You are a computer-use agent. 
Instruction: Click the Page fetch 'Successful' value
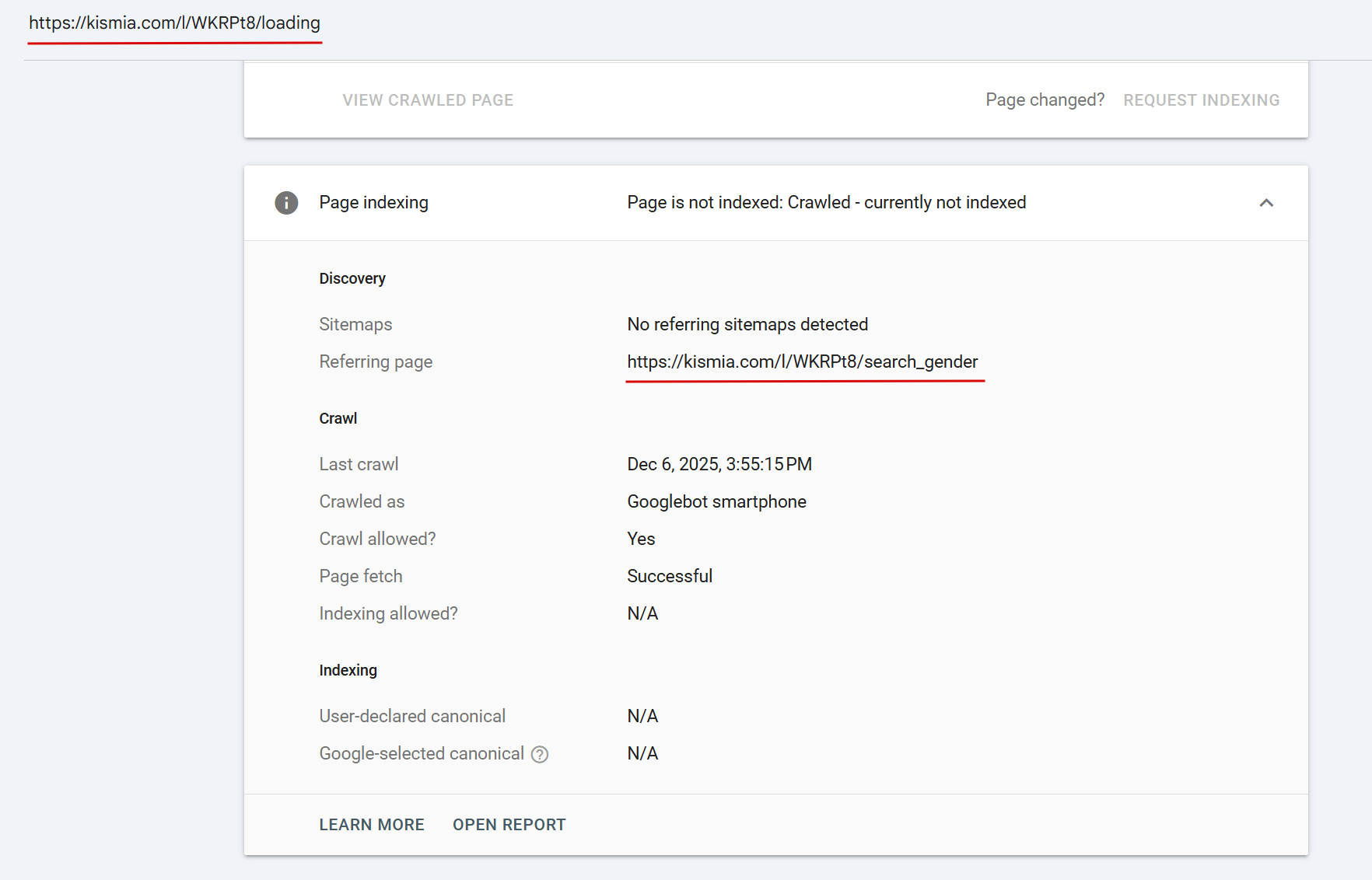pyautogui.click(x=670, y=577)
